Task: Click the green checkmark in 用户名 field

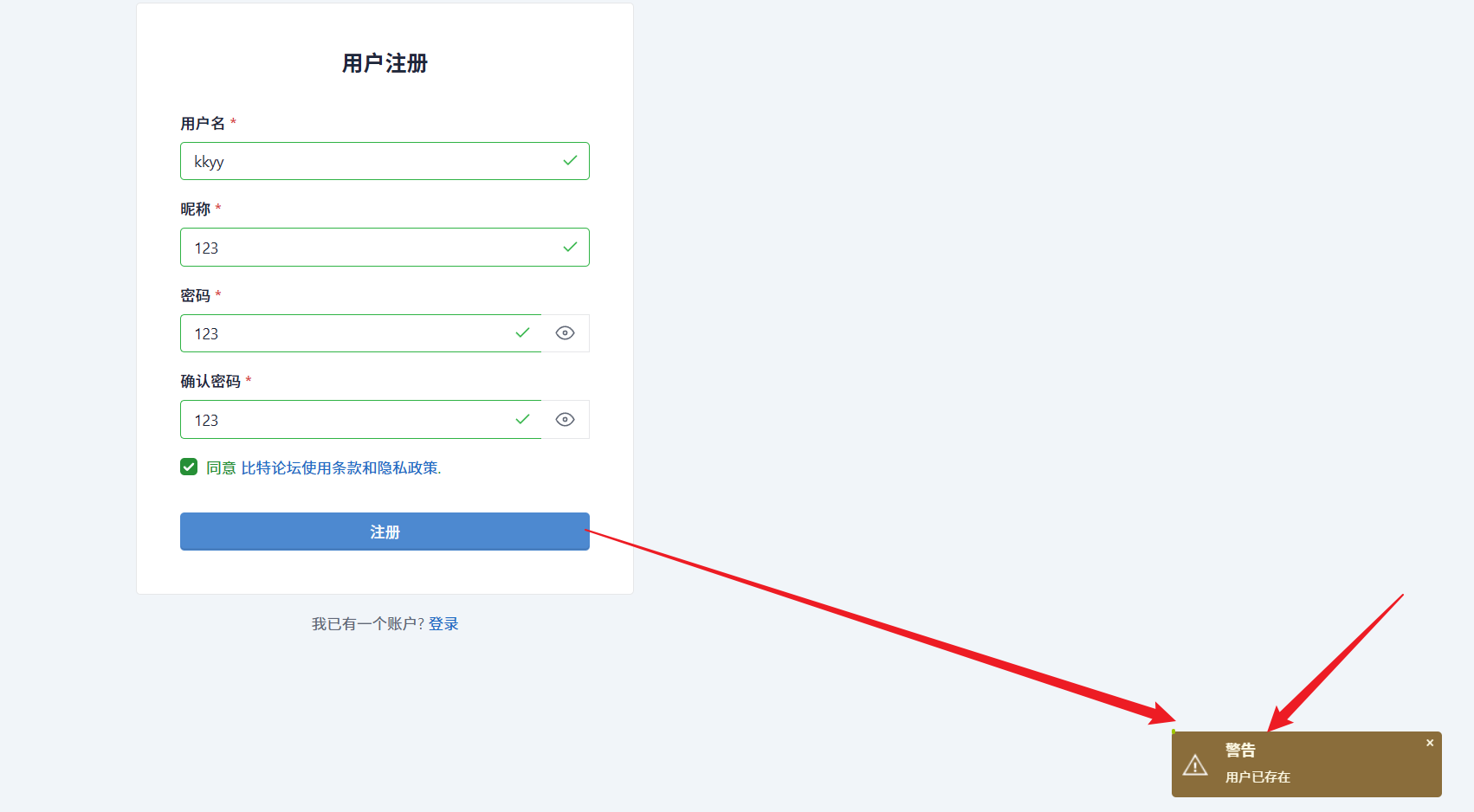Action: pyautogui.click(x=570, y=161)
